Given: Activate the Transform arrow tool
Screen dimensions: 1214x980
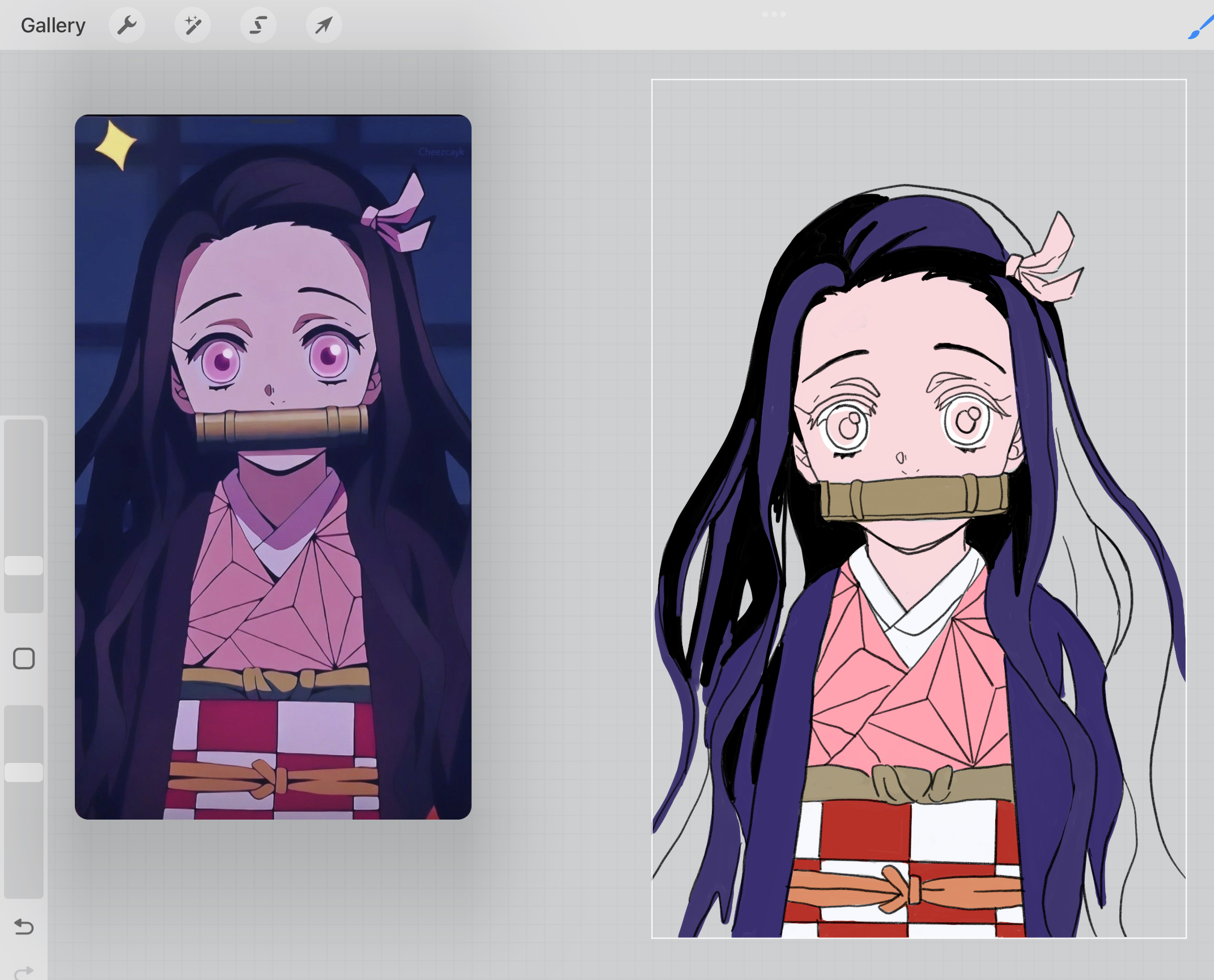Looking at the screenshot, I should [324, 25].
